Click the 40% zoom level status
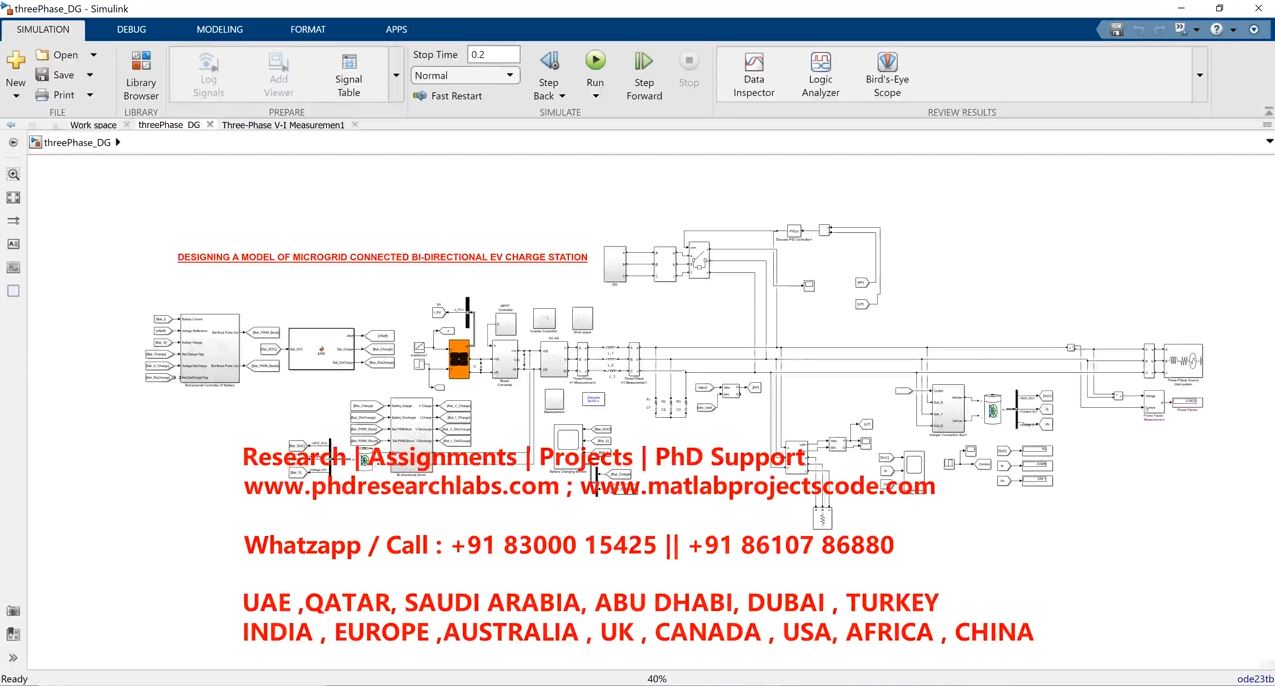1275x686 pixels. [x=657, y=679]
